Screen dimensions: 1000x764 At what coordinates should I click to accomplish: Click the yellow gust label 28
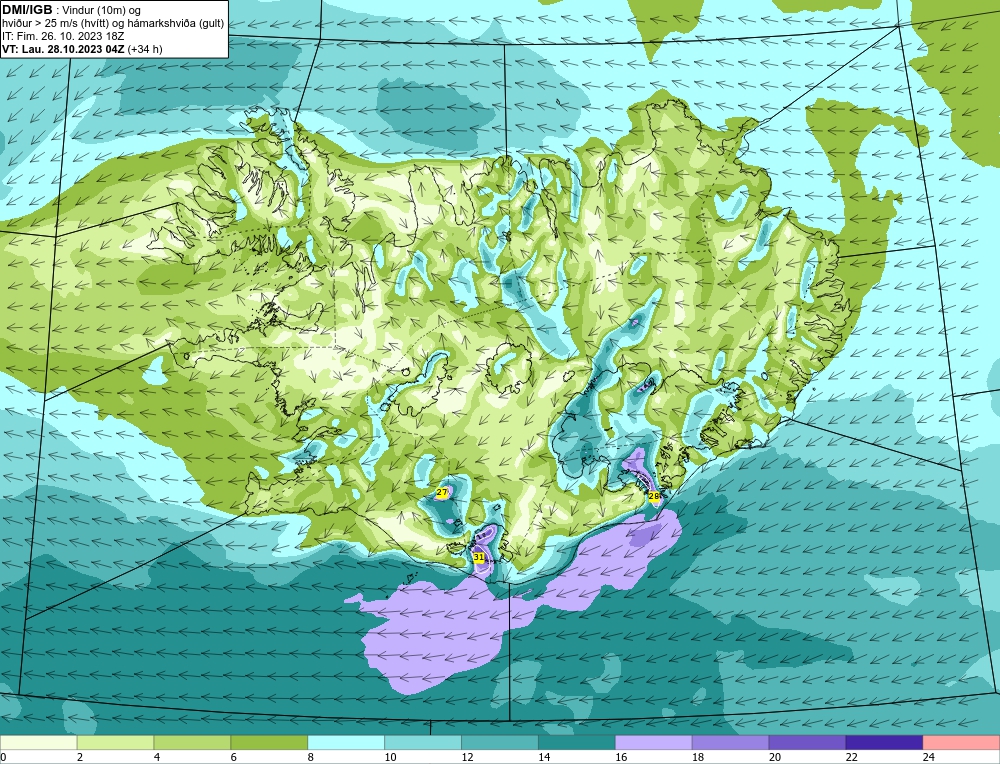pyautogui.click(x=654, y=496)
